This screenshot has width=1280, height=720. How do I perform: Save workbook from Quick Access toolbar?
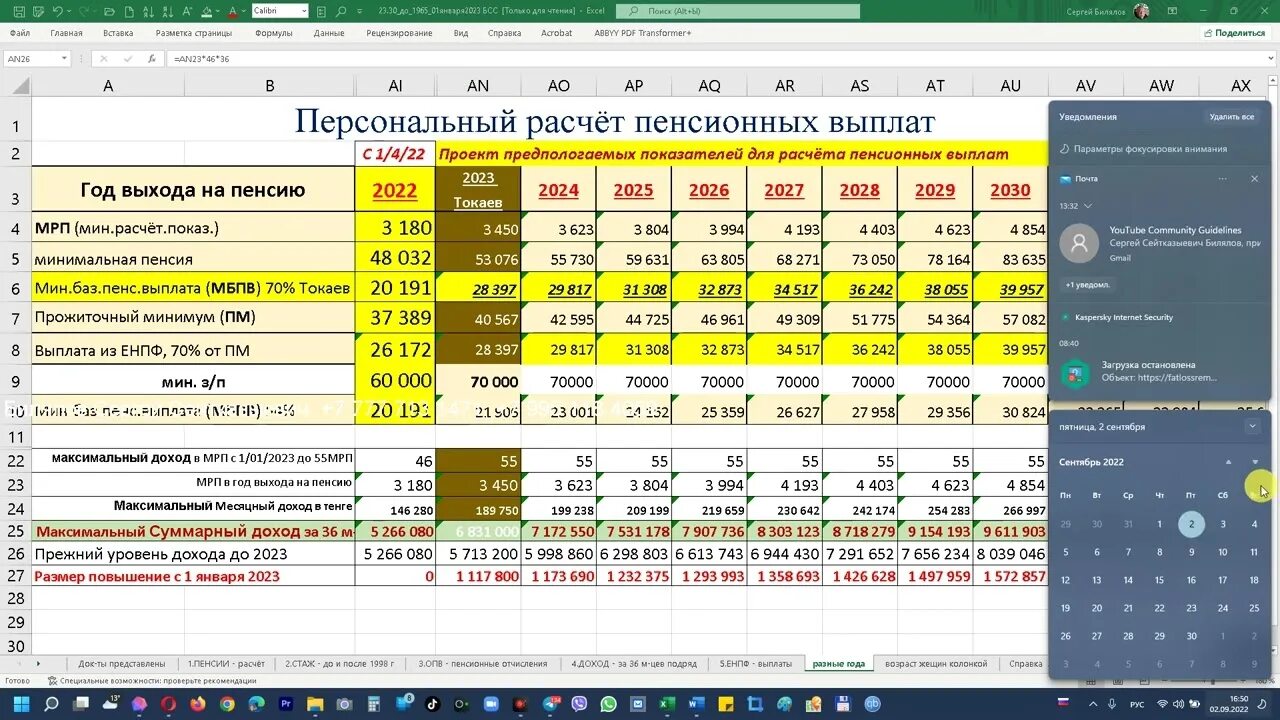click(x=19, y=11)
